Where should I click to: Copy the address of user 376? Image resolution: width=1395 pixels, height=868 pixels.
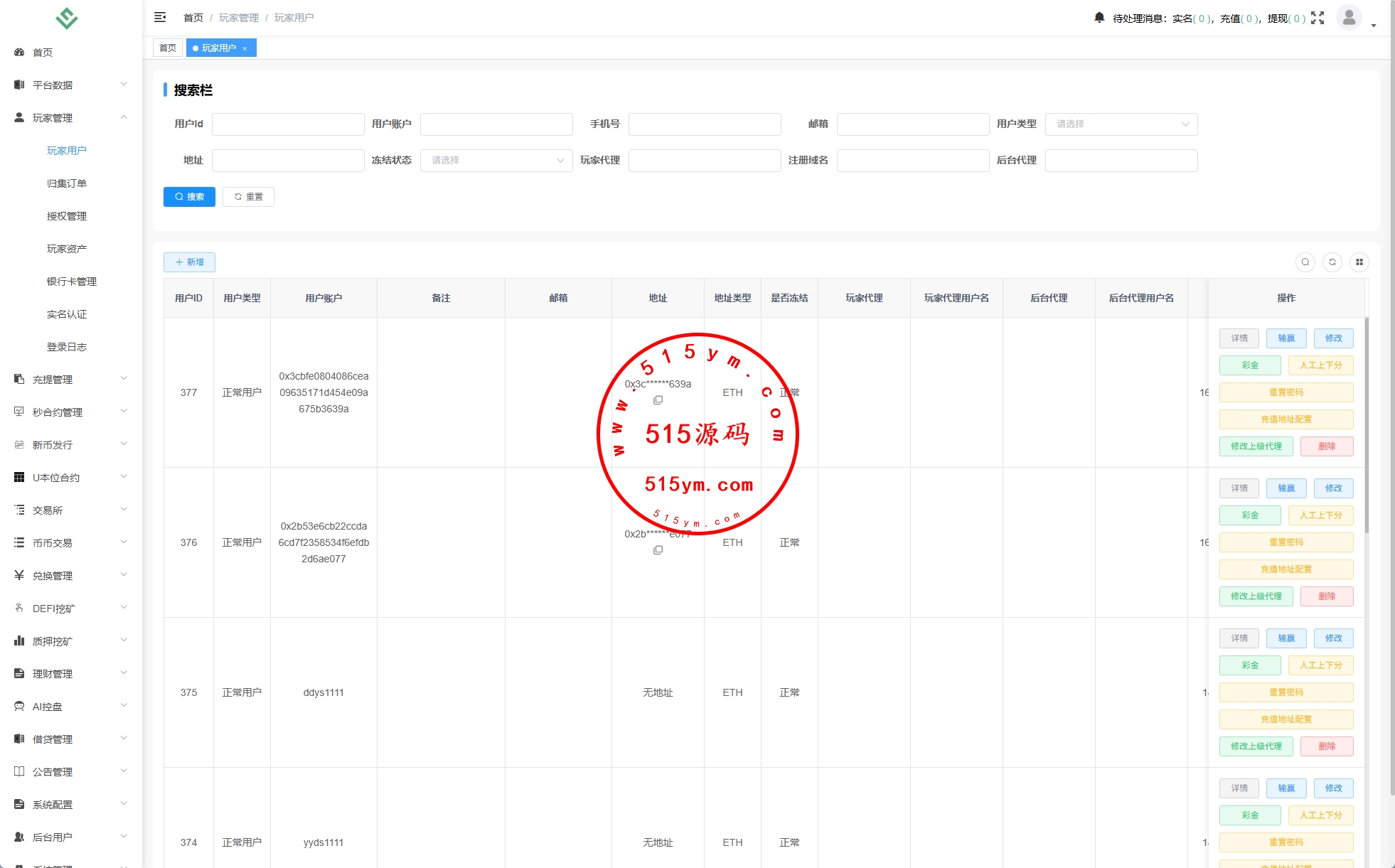pyautogui.click(x=658, y=550)
